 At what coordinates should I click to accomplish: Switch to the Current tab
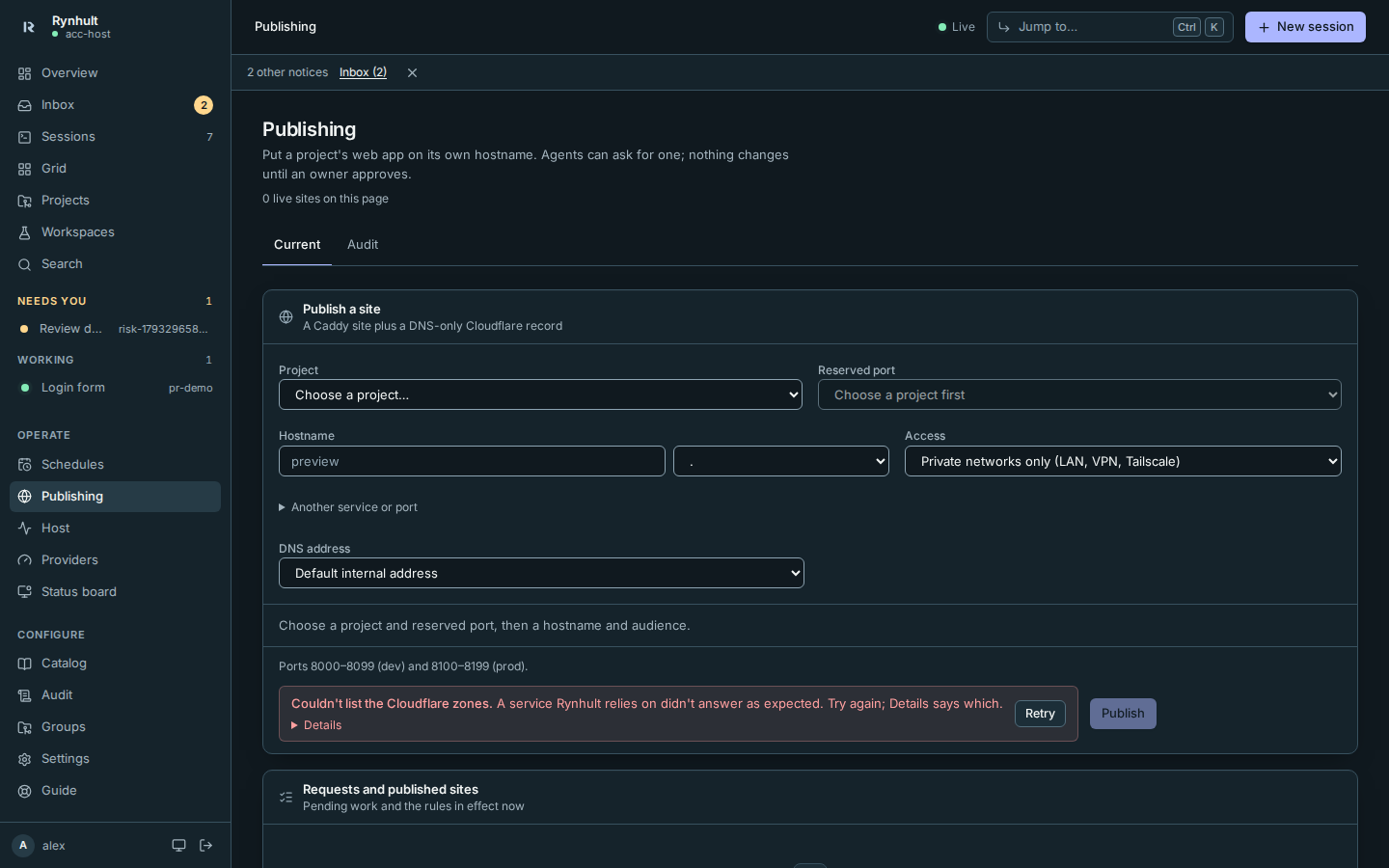pyautogui.click(x=297, y=245)
